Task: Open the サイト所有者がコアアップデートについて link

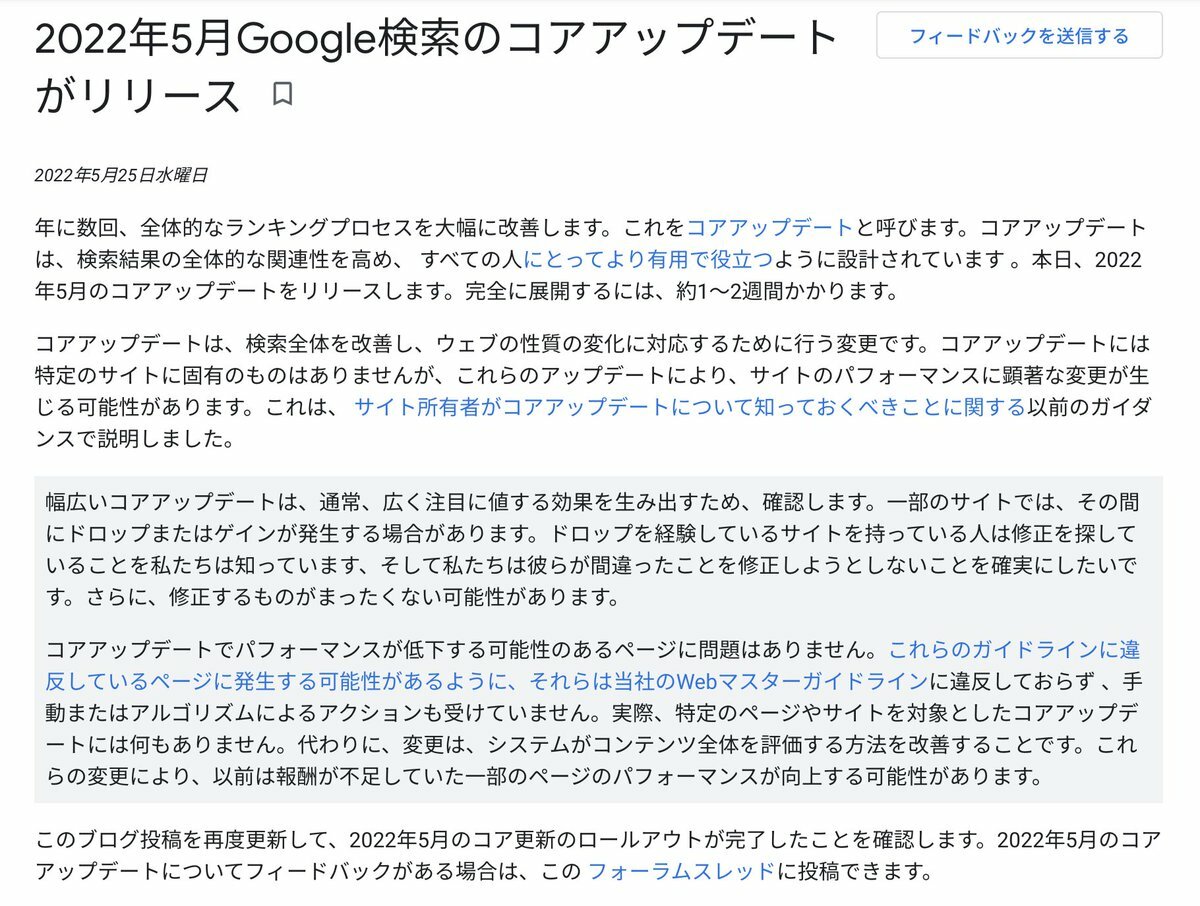Action: pyautogui.click(x=690, y=406)
